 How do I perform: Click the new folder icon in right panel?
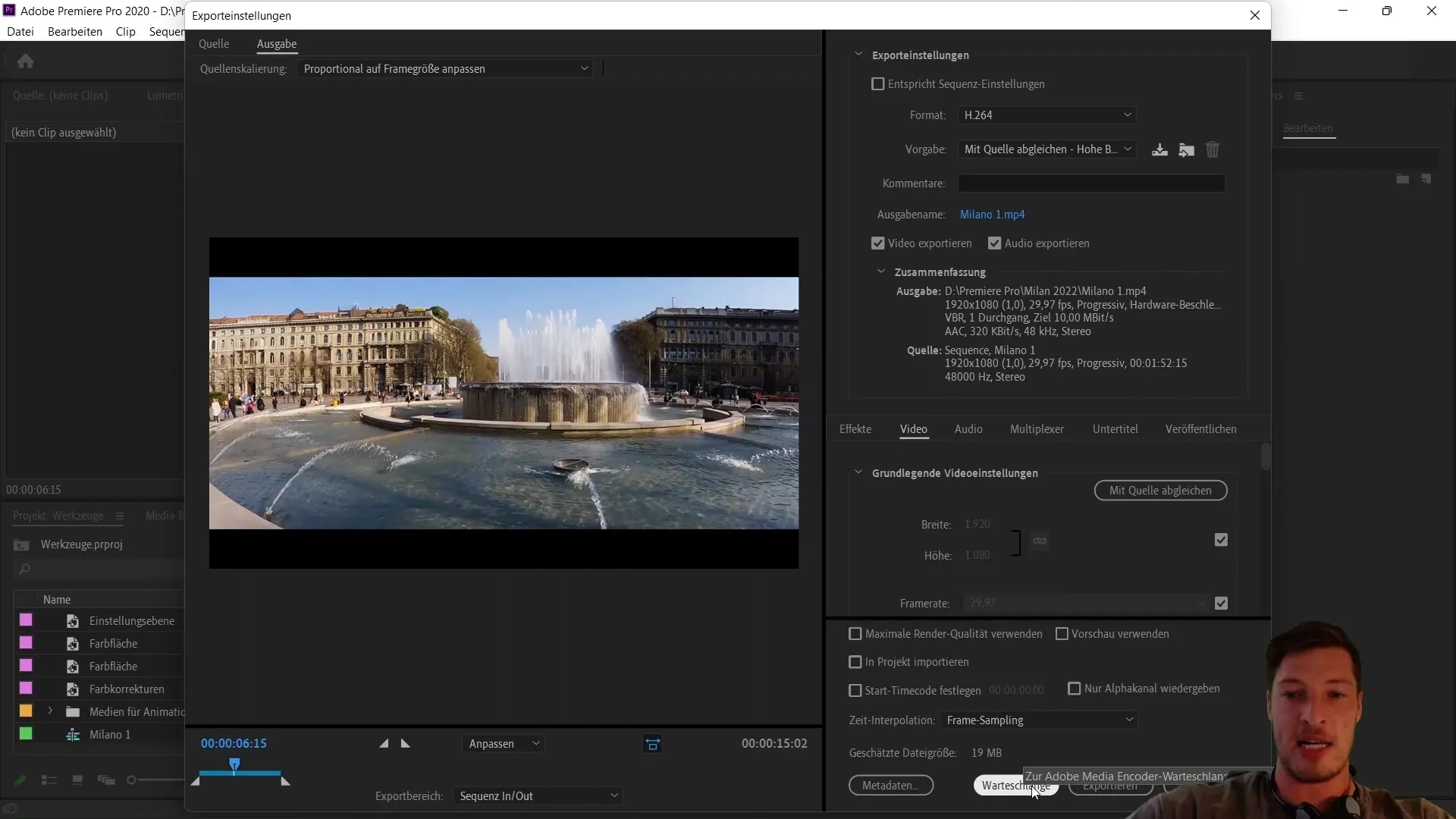click(x=1403, y=179)
